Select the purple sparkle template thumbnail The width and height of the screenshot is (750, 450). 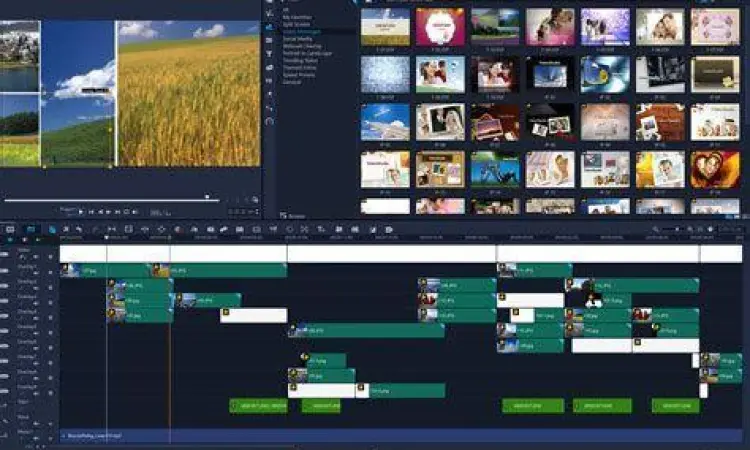point(605,27)
